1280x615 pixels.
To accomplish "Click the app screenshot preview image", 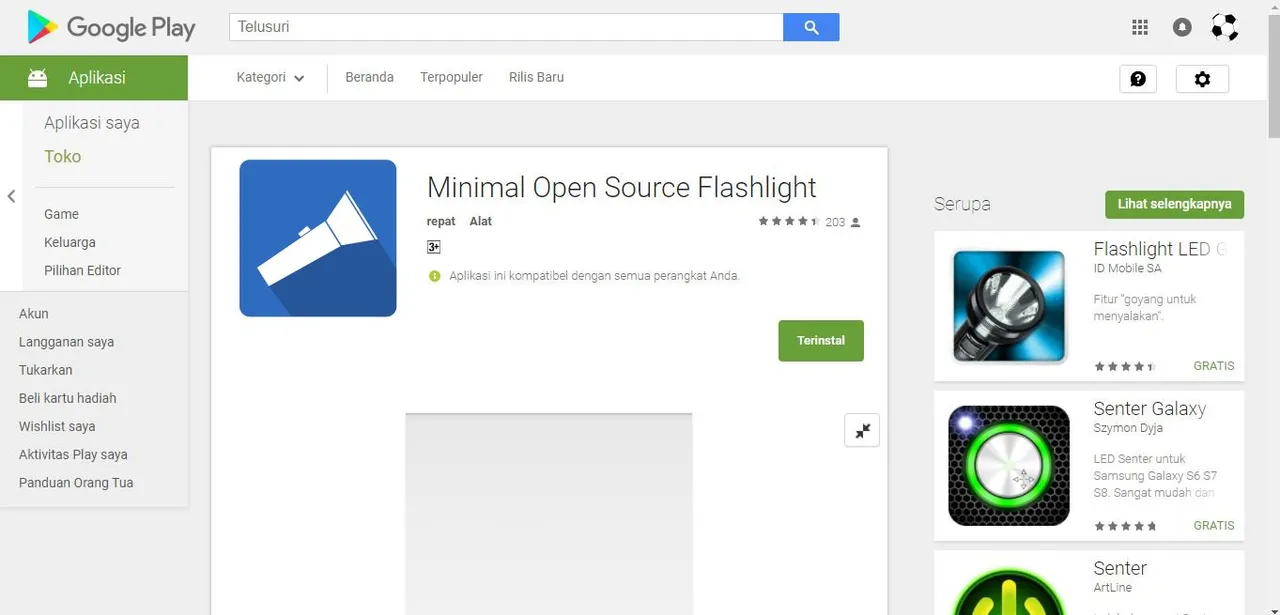I will click(549, 514).
